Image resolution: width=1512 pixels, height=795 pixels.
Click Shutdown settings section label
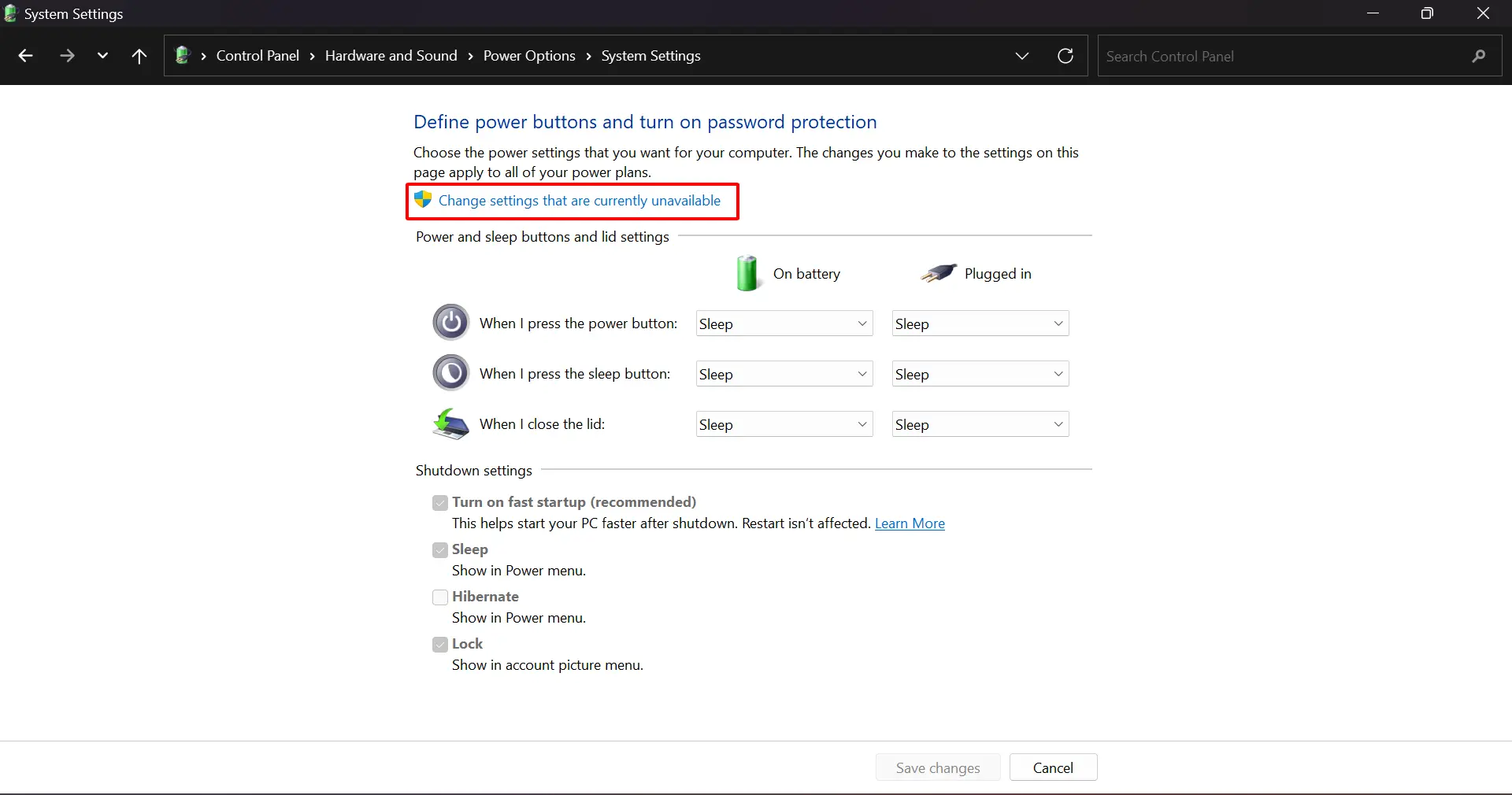pyautogui.click(x=474, y=471)
